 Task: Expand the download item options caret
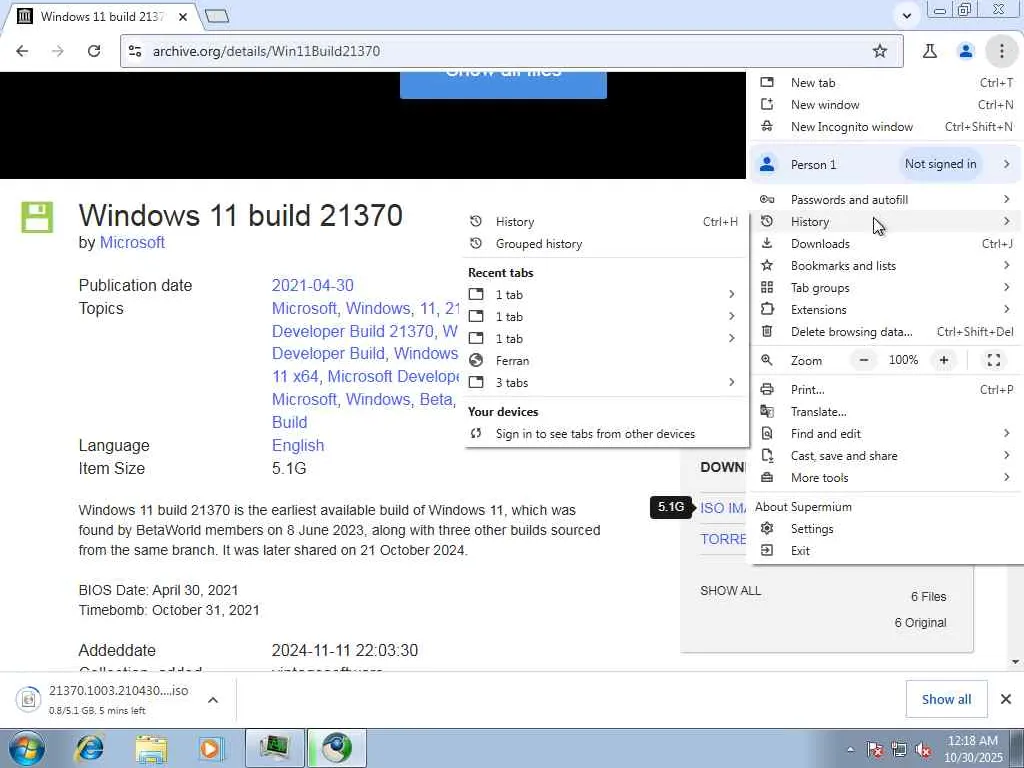(x=213, y=699)
